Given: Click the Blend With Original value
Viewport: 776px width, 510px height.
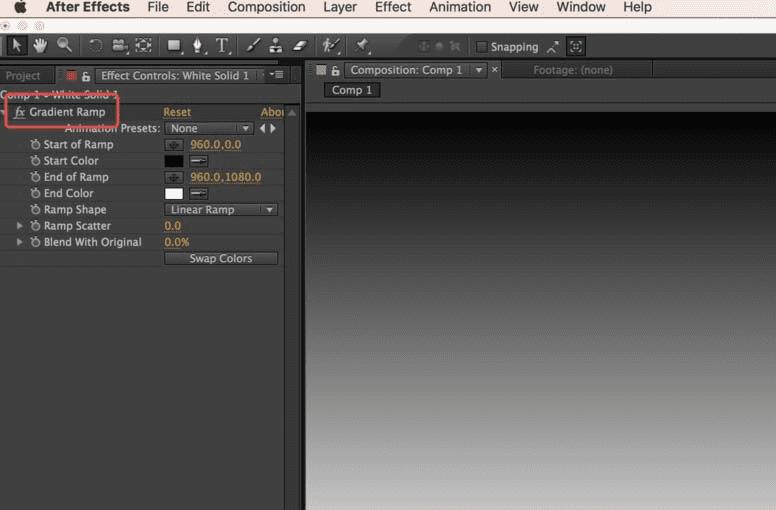Looking at the screenshot, I should 176,242.
